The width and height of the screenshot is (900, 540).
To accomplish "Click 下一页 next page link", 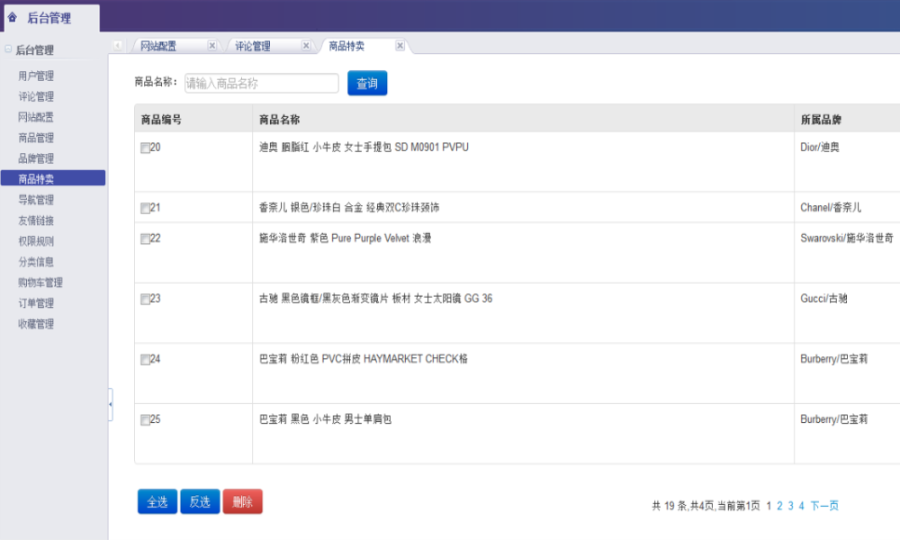I will tap(824, 506).
